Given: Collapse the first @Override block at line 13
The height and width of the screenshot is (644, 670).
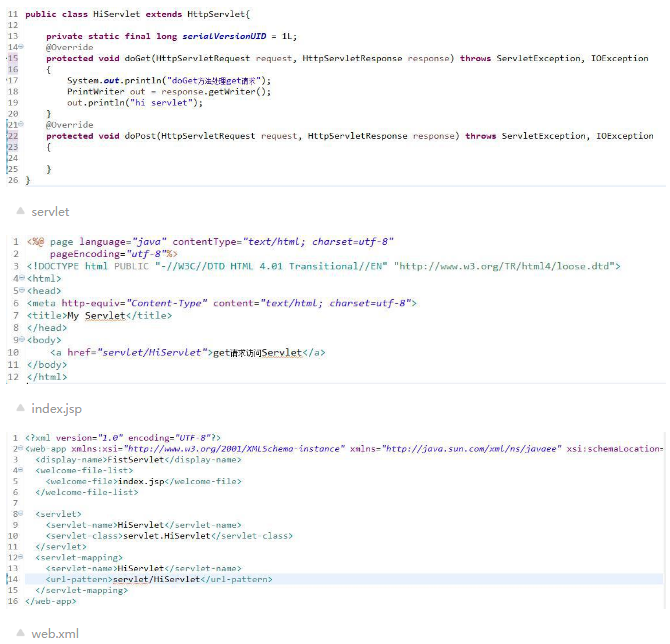Looking at the screenshot, I should (x=22, y=47).
